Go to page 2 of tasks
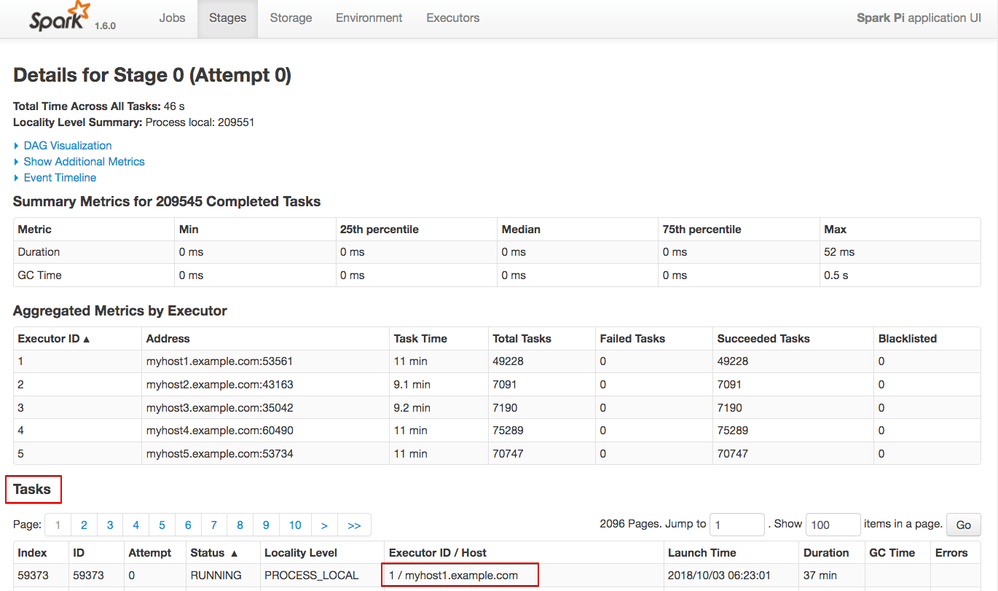Screen dimensions: 998x591 coord(84,525)
